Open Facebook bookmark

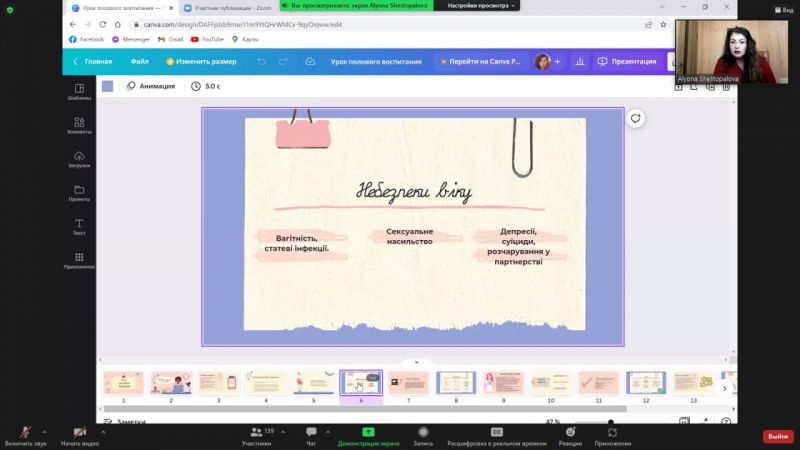coord(86,39)
